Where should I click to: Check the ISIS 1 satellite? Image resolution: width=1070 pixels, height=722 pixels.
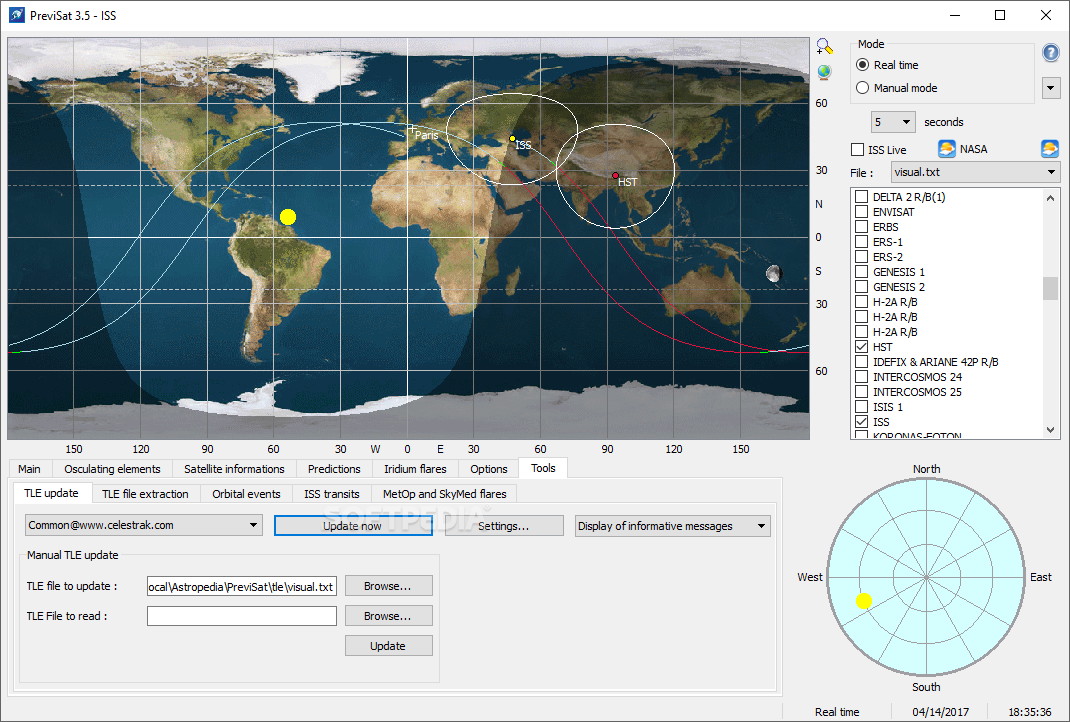(862, 407)
